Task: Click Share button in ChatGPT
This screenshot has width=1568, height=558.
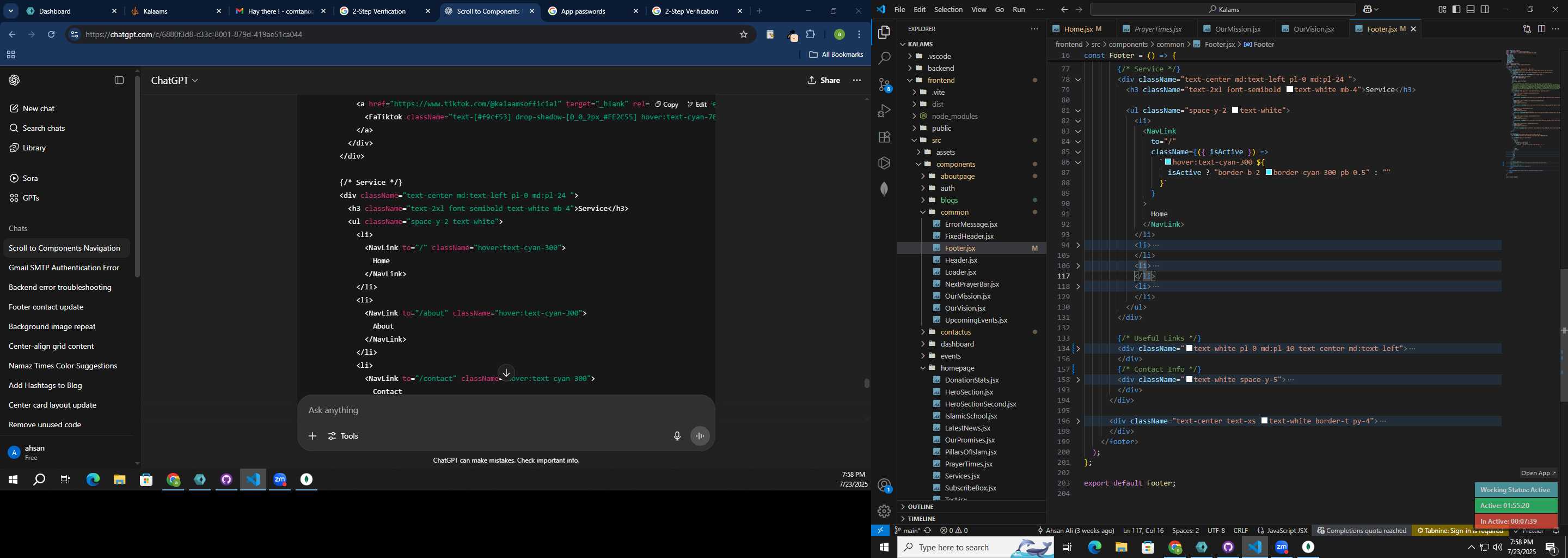Action: 824,81
